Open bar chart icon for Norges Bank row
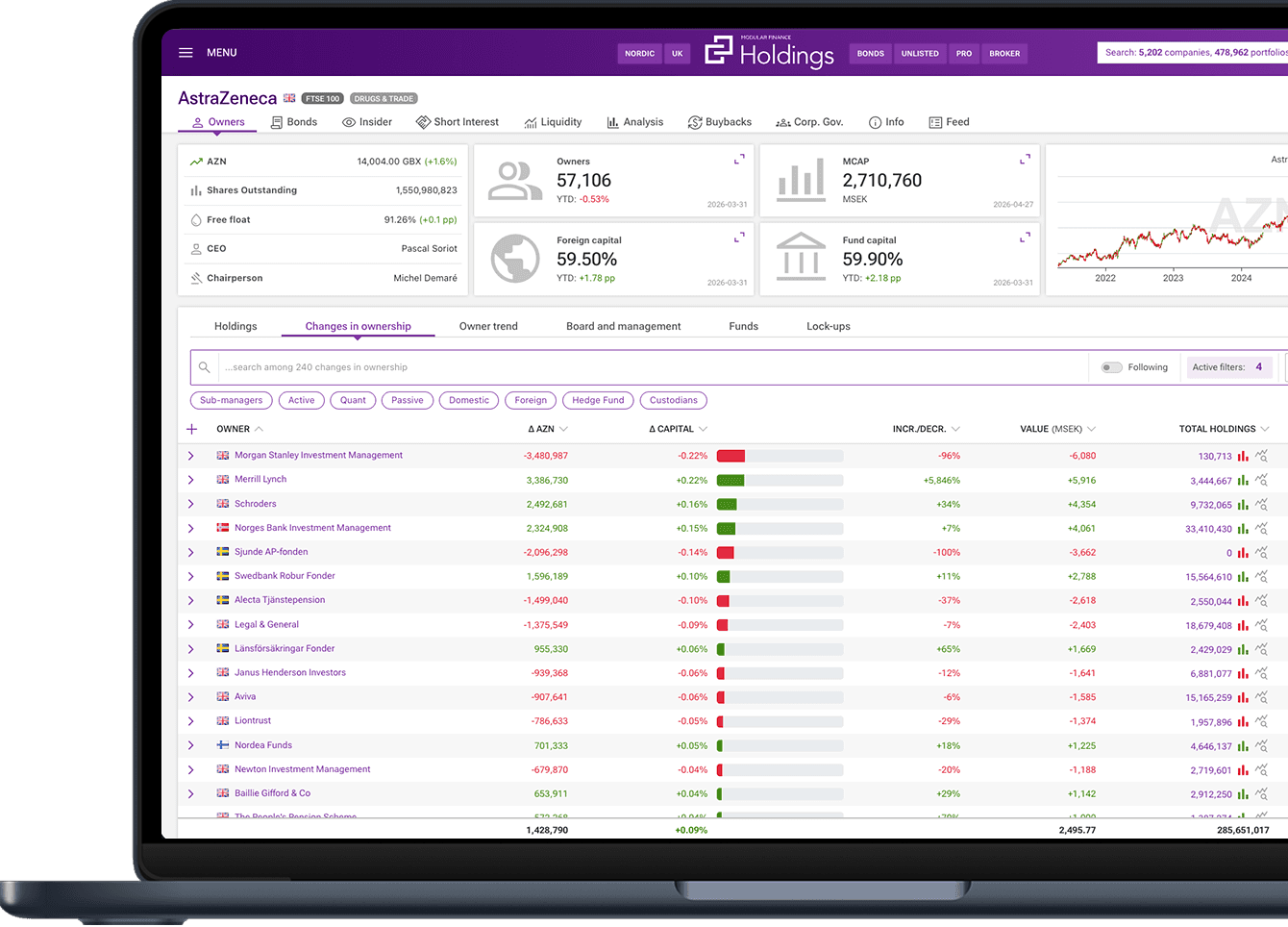 coord(1243,528)
